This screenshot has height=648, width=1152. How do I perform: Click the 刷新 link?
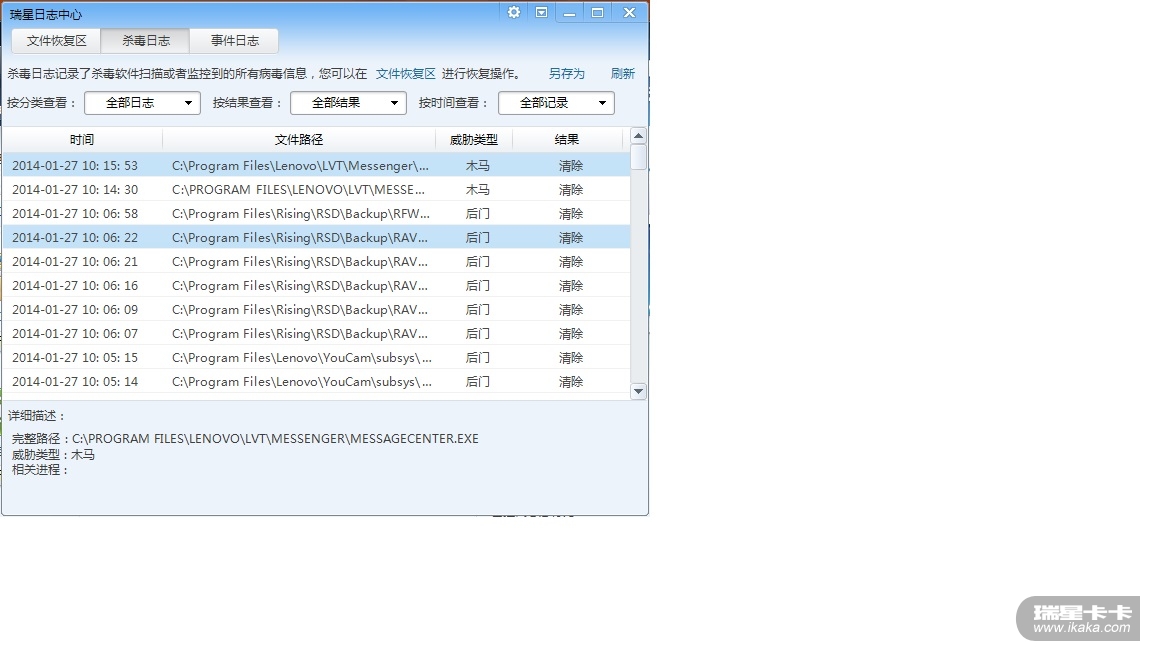click(x=622, y=73)
